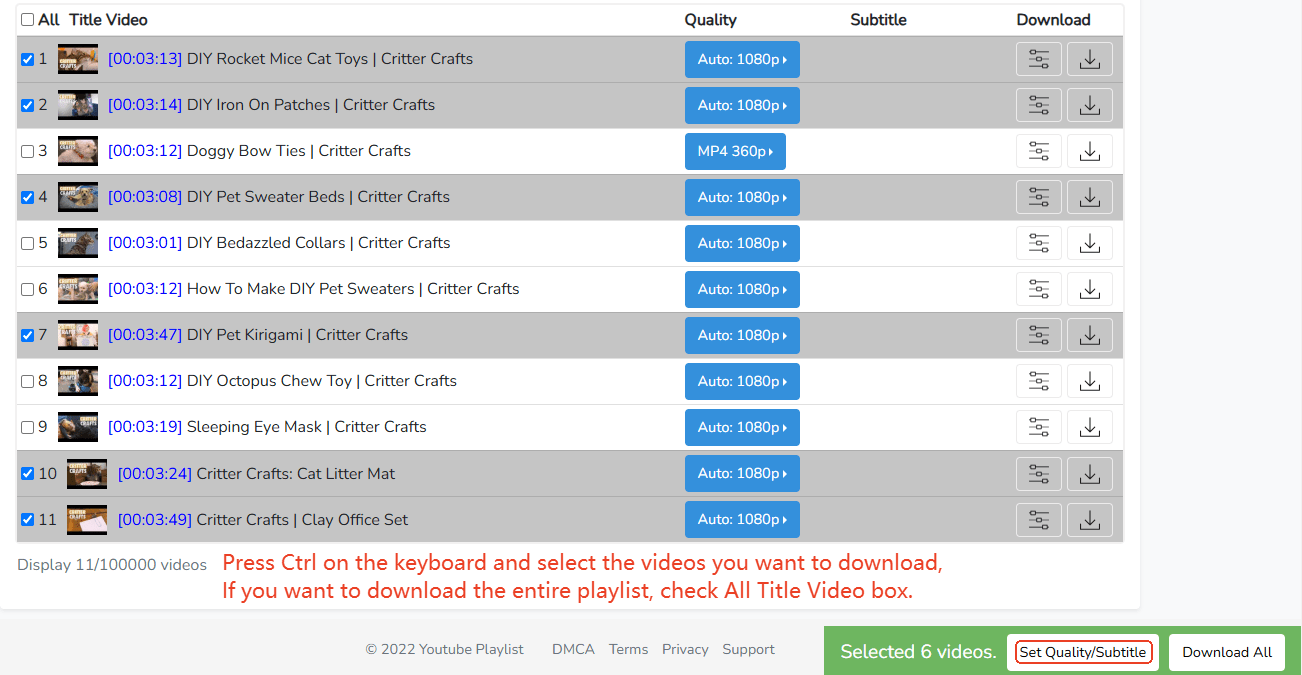Open the DMCA footer link
1302x675 pixels.
pos(573,649)
